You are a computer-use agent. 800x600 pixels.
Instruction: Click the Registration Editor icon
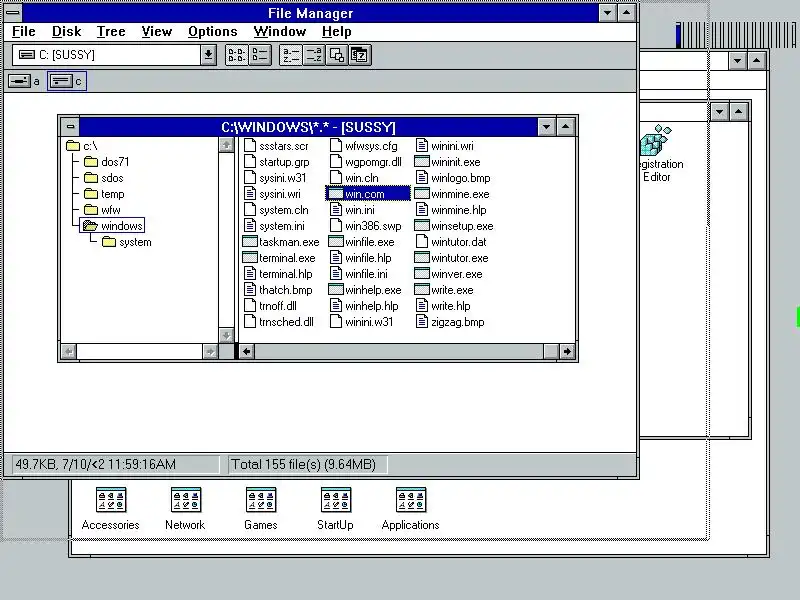(x=660, y=154)
